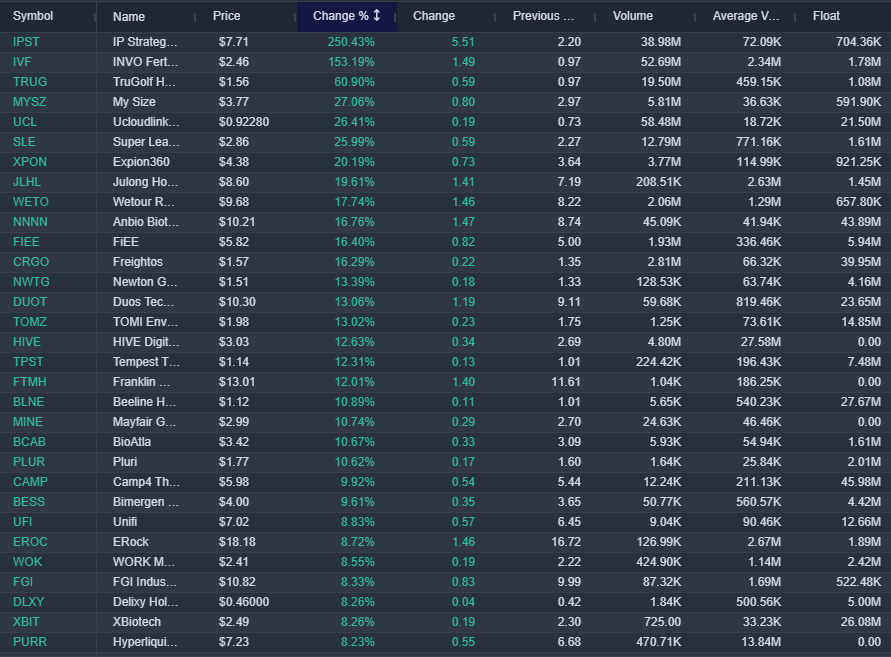The width and height of the screenshot is (891, 657).
Task: Select the 153.19% change cell
Action: [x=351, y=62]
